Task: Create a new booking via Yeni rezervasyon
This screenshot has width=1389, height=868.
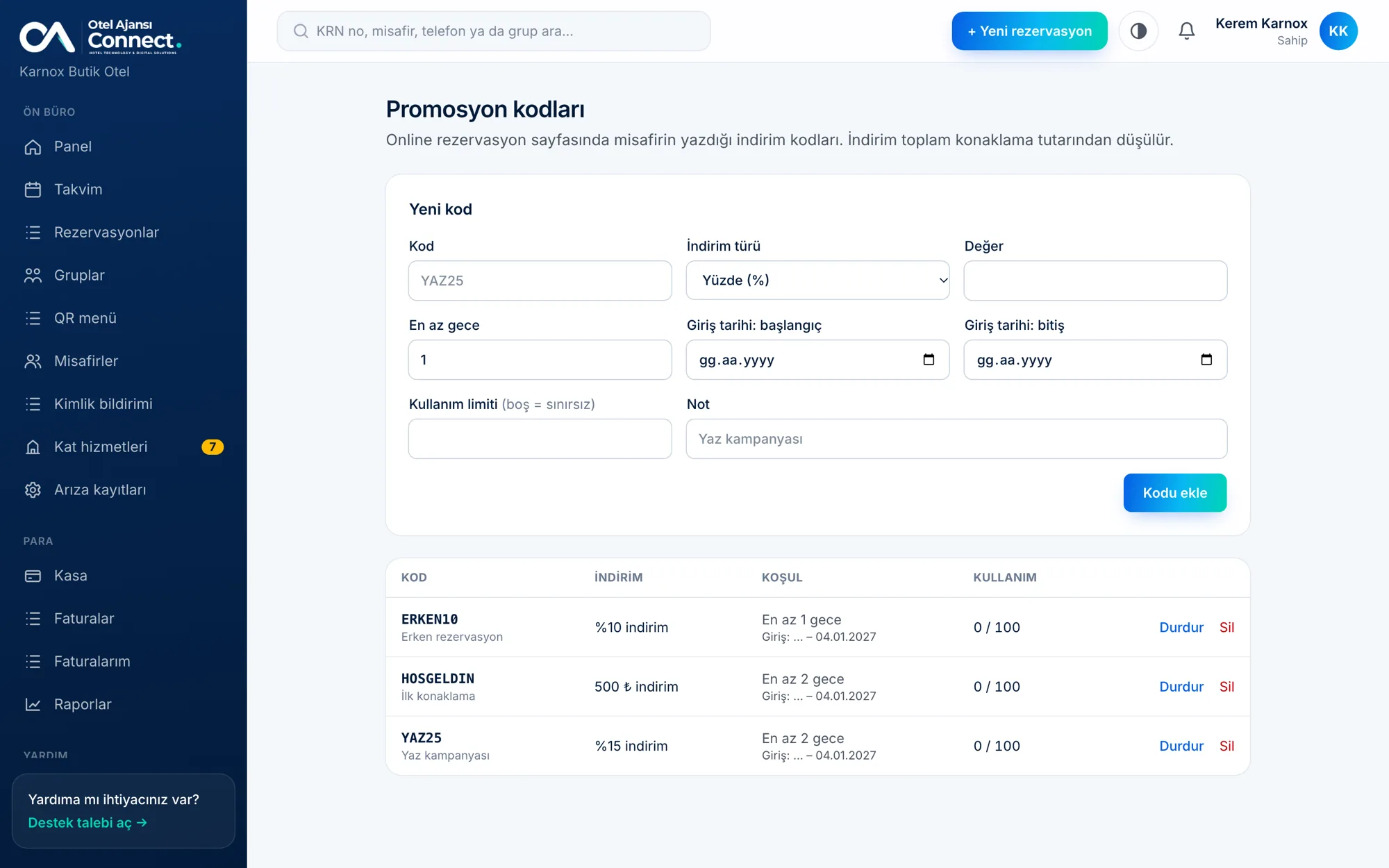Action: [1029, 31]
